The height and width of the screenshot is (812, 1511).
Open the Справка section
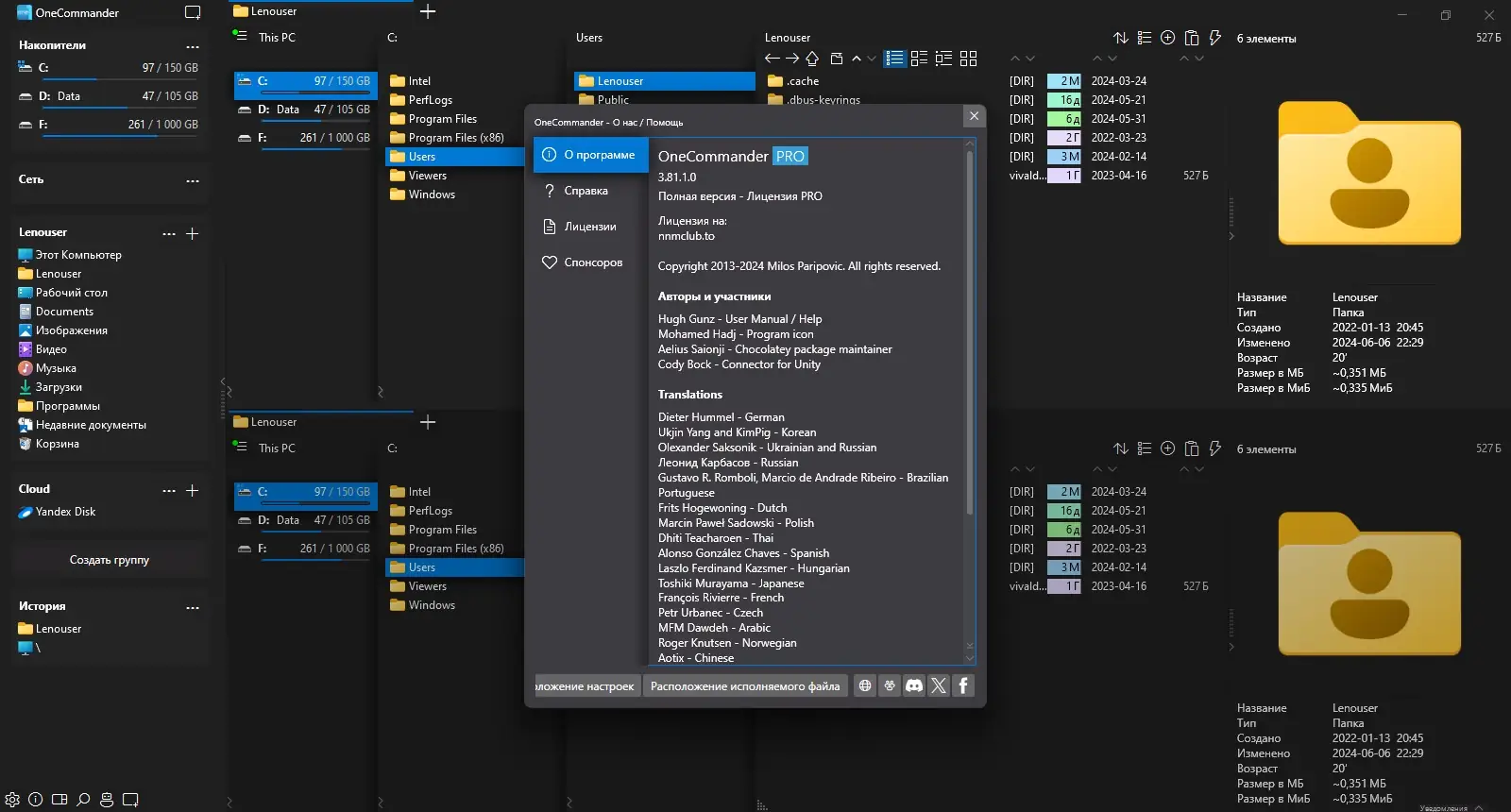click(x=591, y=191)
